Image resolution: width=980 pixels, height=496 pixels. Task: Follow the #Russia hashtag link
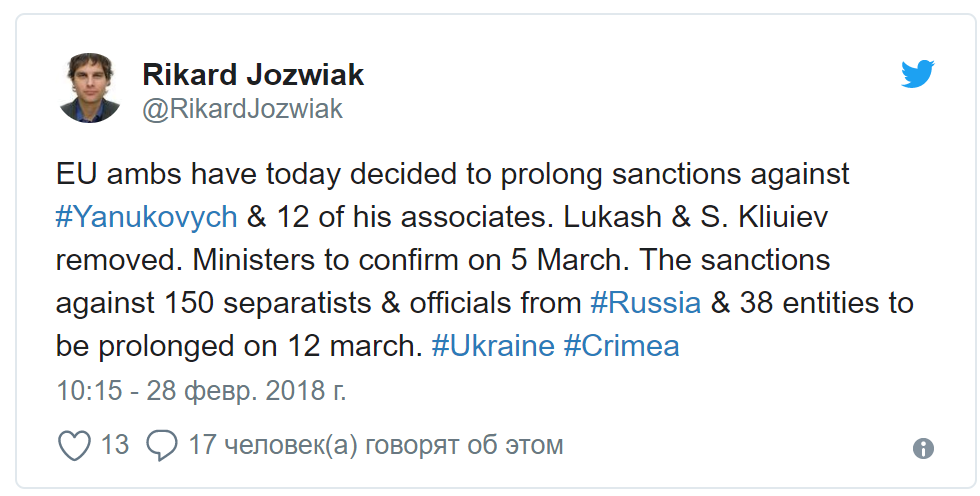pyautogui.click(x=645, y=302)
